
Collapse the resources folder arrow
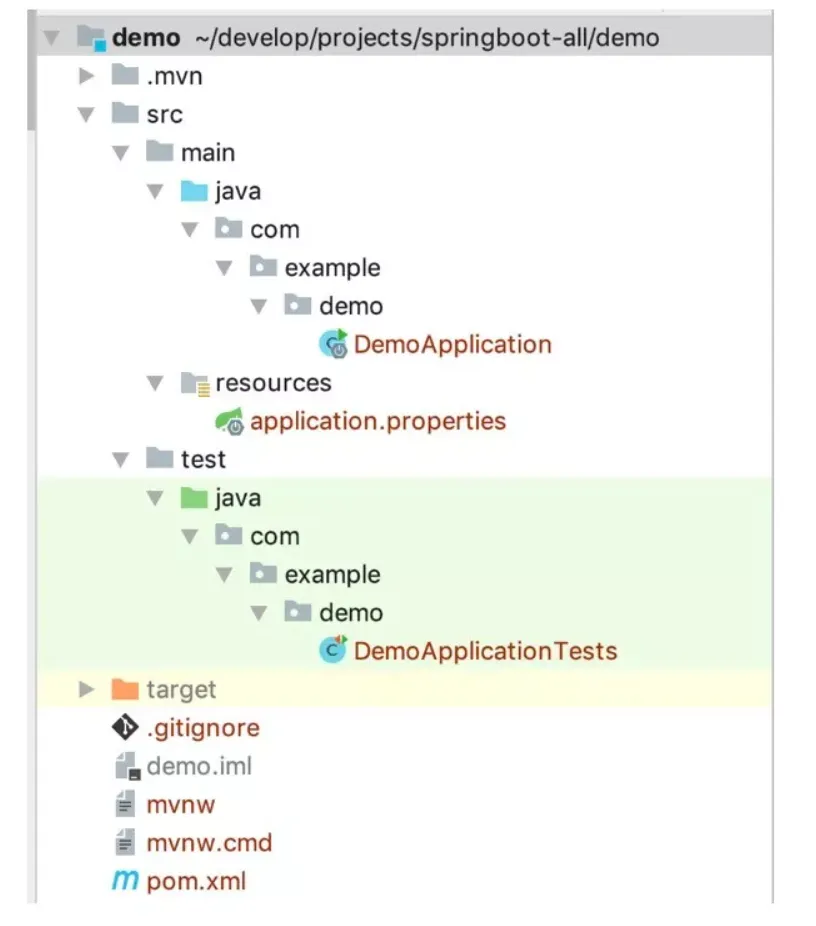[x=155, y=383]
